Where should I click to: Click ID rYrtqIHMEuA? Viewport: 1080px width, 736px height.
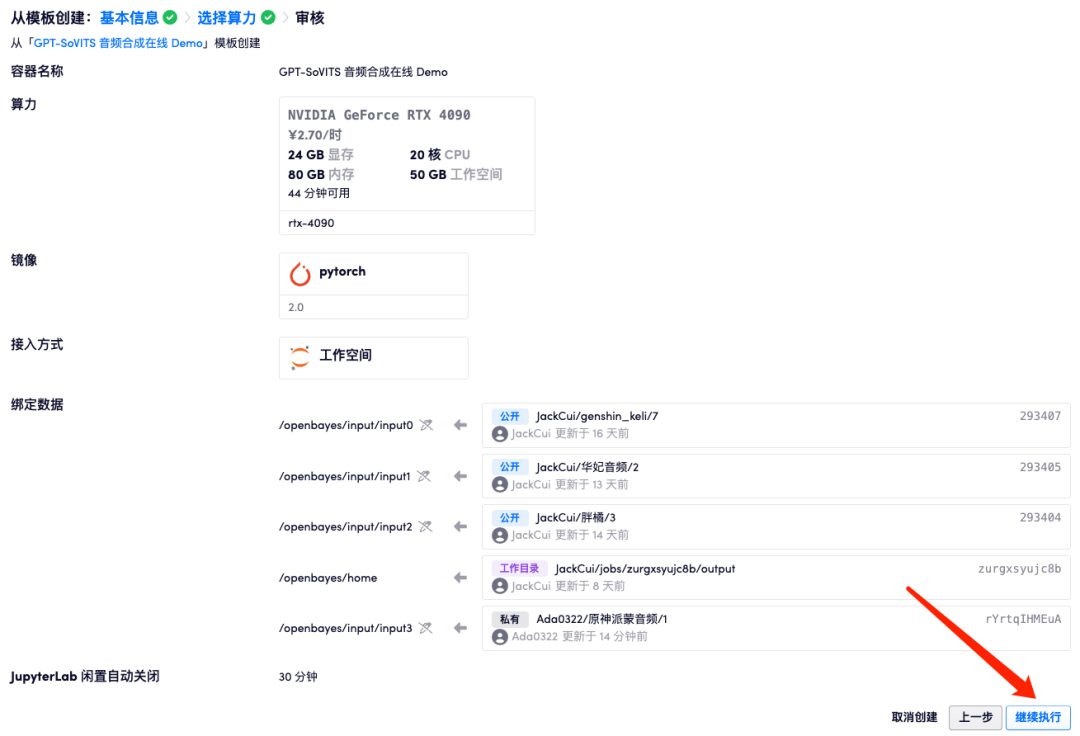(x=1024, y=619)
